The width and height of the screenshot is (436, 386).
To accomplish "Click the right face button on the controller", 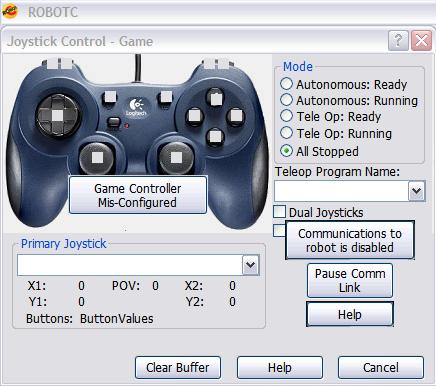I will click(x=236, y=116).
